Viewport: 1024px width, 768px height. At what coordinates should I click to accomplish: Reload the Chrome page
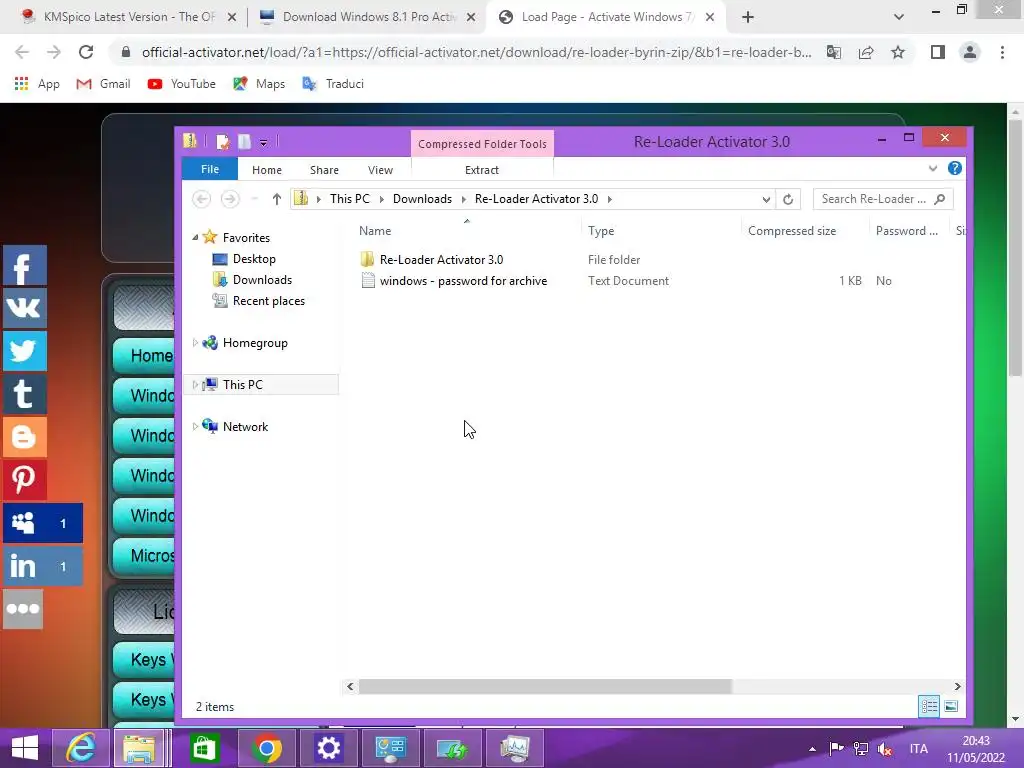86,52
